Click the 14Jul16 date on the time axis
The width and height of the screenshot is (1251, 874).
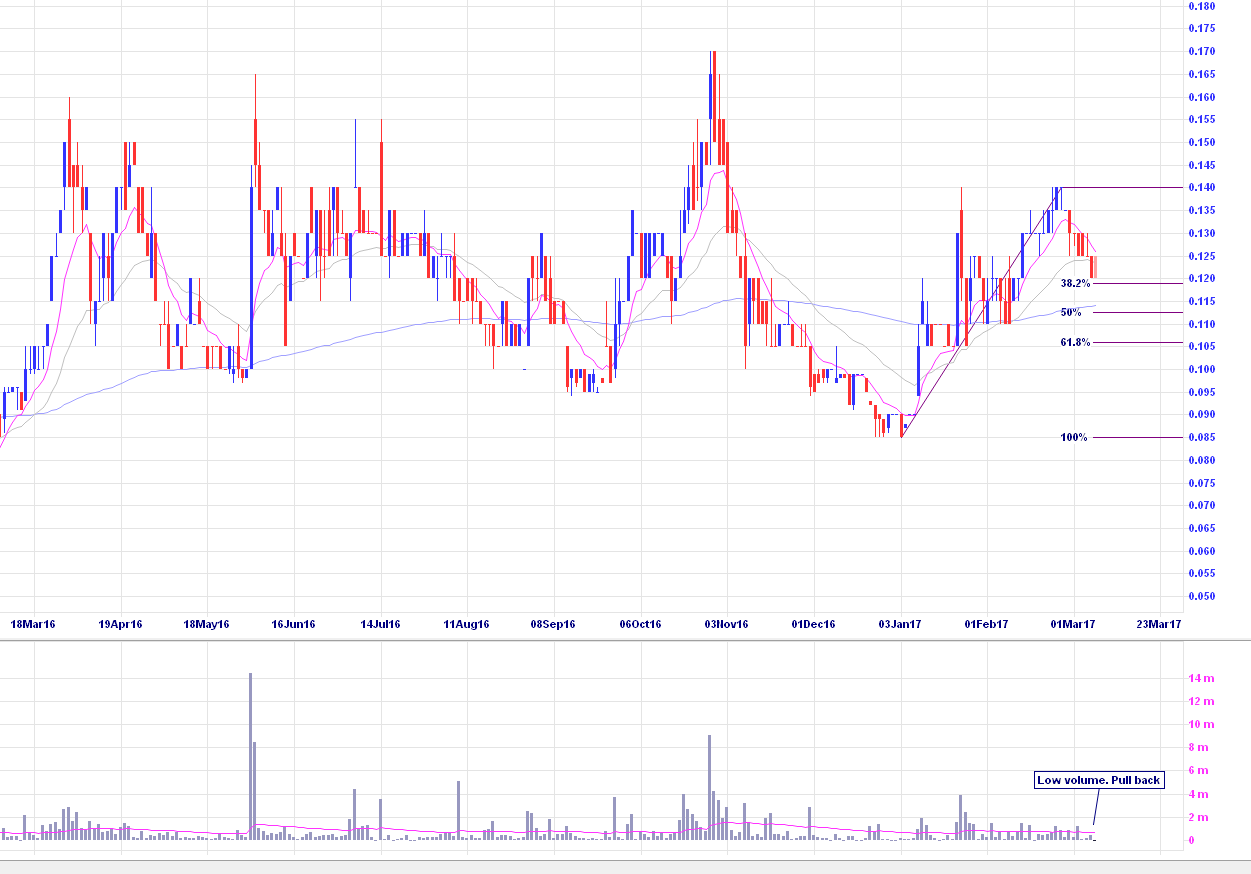(379, 624)
